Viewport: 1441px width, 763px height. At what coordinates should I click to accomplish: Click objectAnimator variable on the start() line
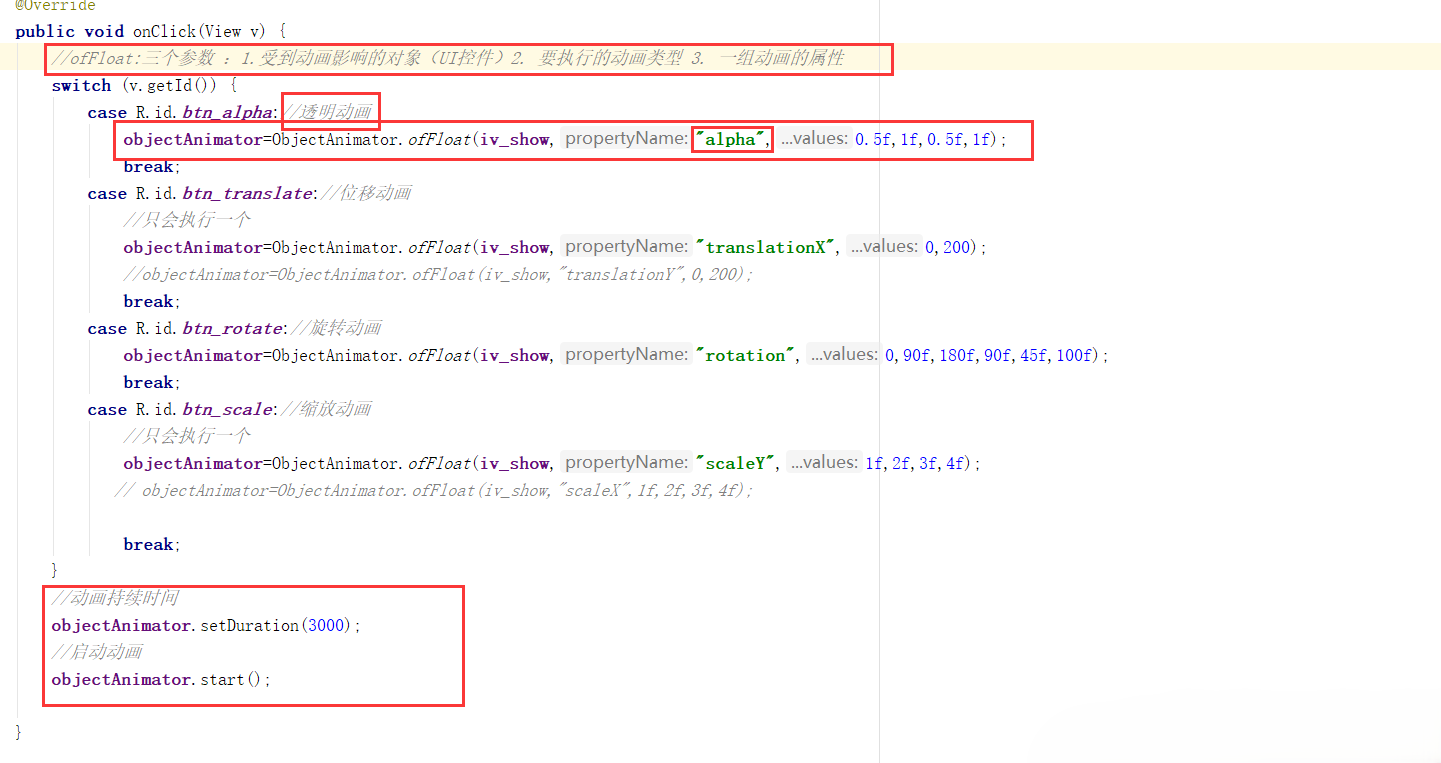(x=121, y=679)
